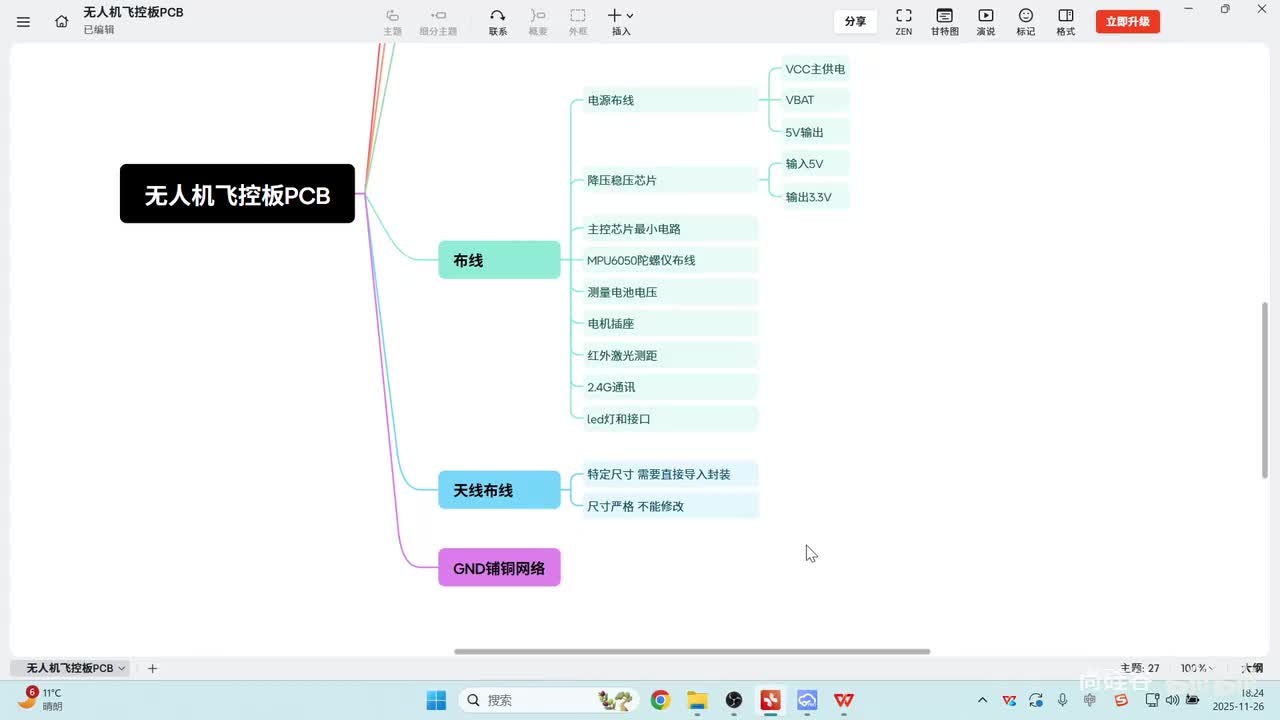
Task: Select the 电源布线 subtopic
Action: [670, 100]
